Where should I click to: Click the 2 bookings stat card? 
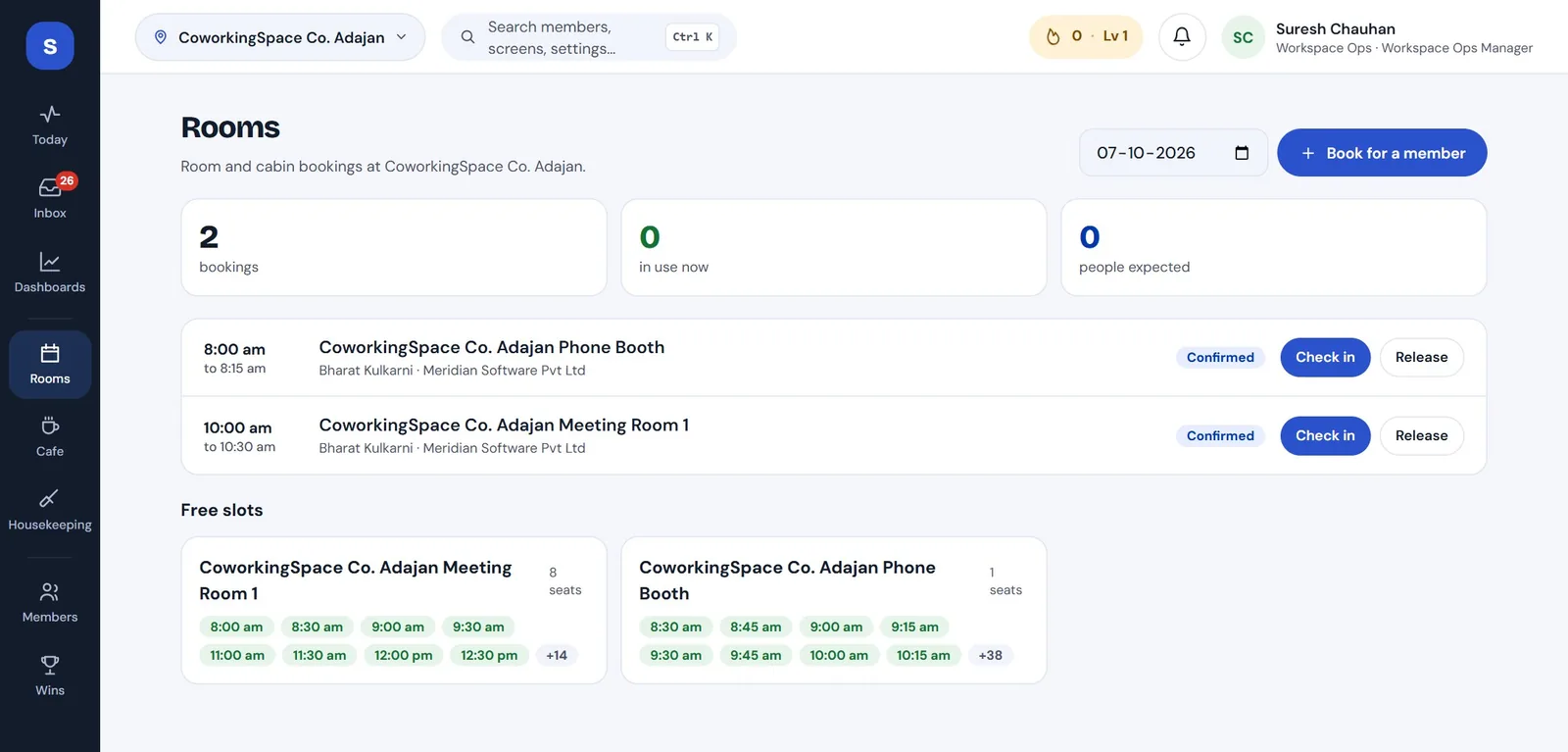tap(394, 248)
